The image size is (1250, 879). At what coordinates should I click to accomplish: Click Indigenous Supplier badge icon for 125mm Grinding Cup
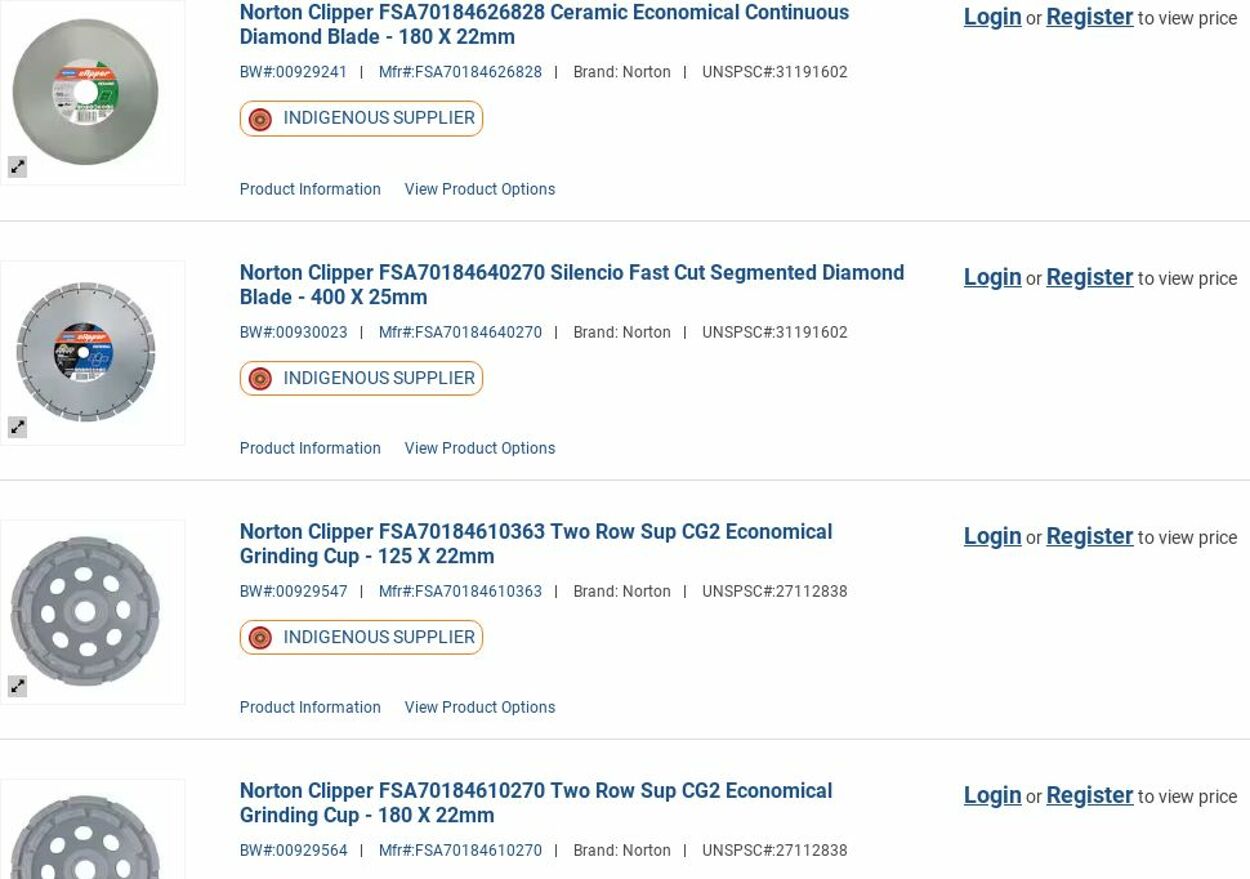[x=260, y=638]
